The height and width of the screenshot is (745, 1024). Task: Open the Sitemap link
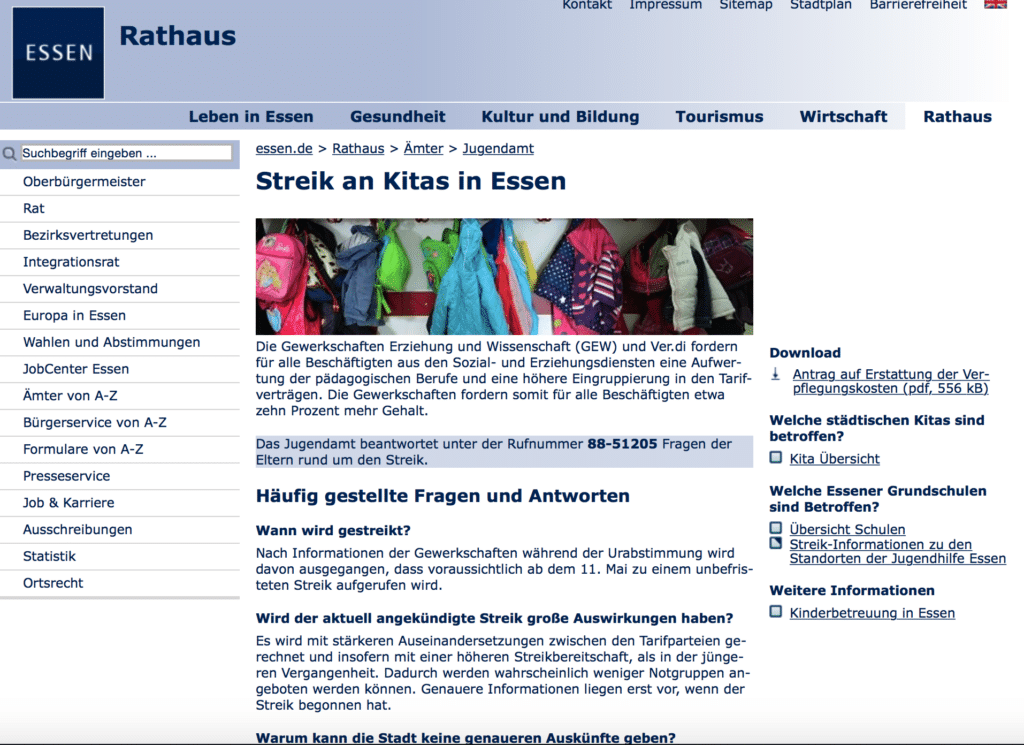point(746,5)
